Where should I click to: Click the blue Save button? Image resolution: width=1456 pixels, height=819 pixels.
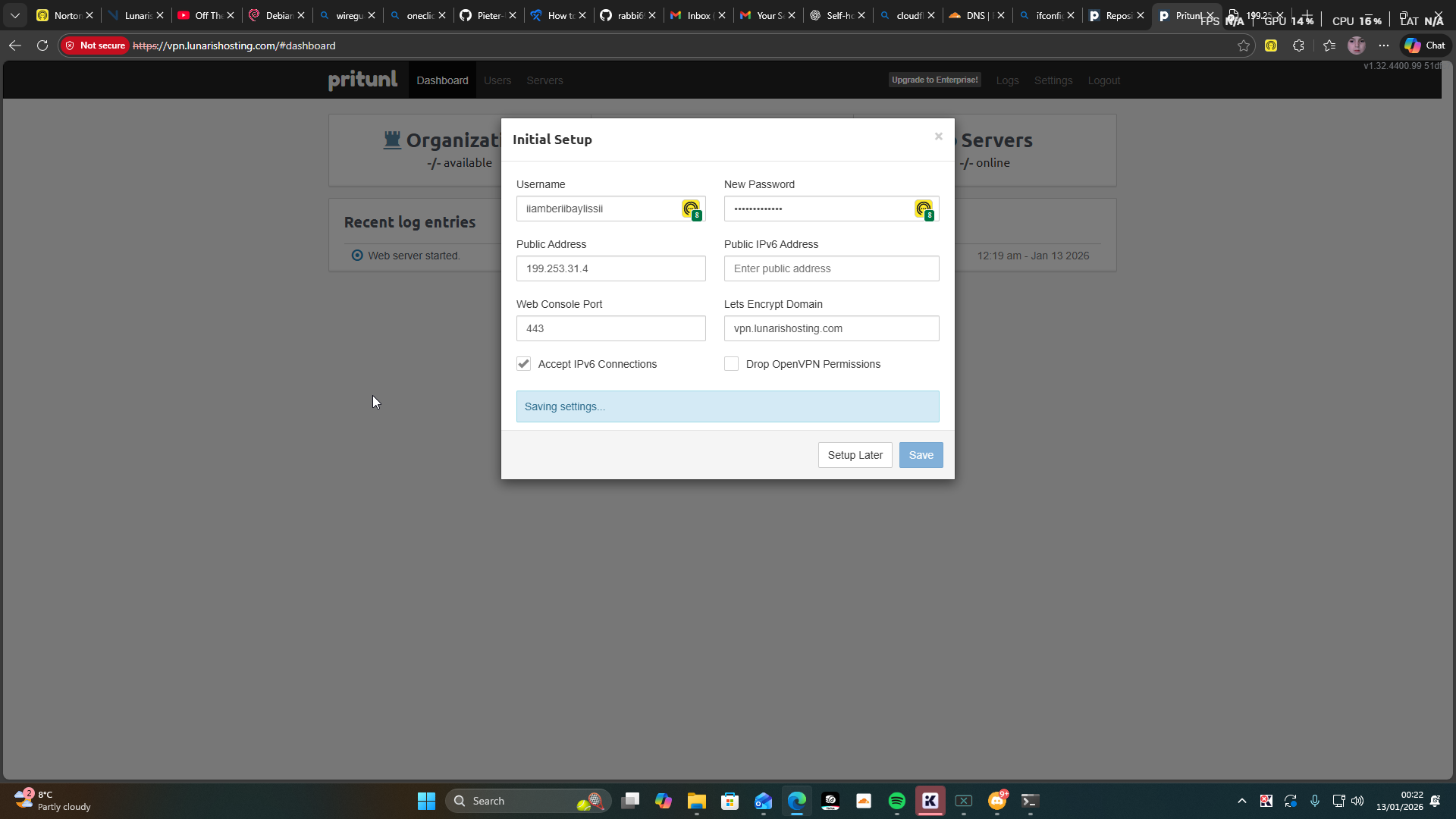921,455
